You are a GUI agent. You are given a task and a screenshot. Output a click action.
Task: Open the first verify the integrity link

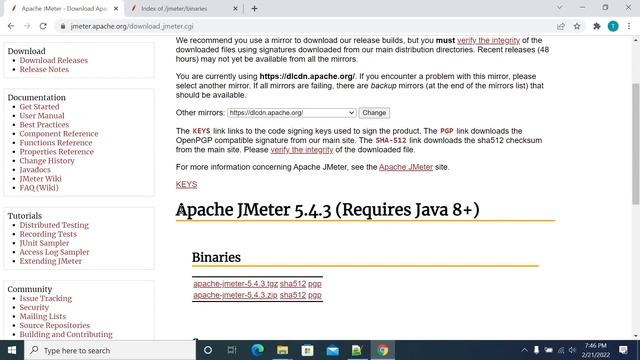pos(488,40)
